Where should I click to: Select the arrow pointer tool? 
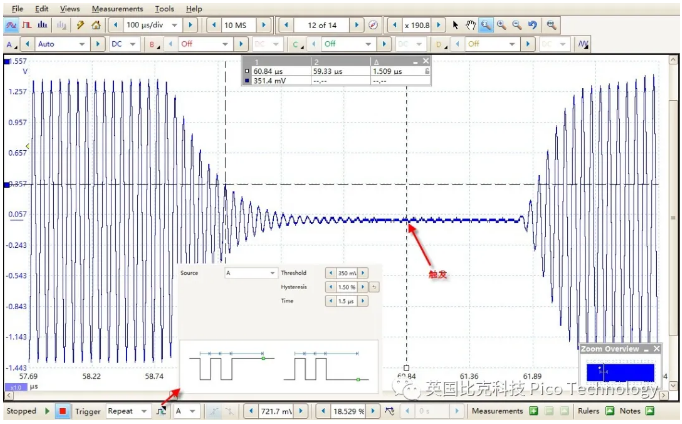[455, 24]
